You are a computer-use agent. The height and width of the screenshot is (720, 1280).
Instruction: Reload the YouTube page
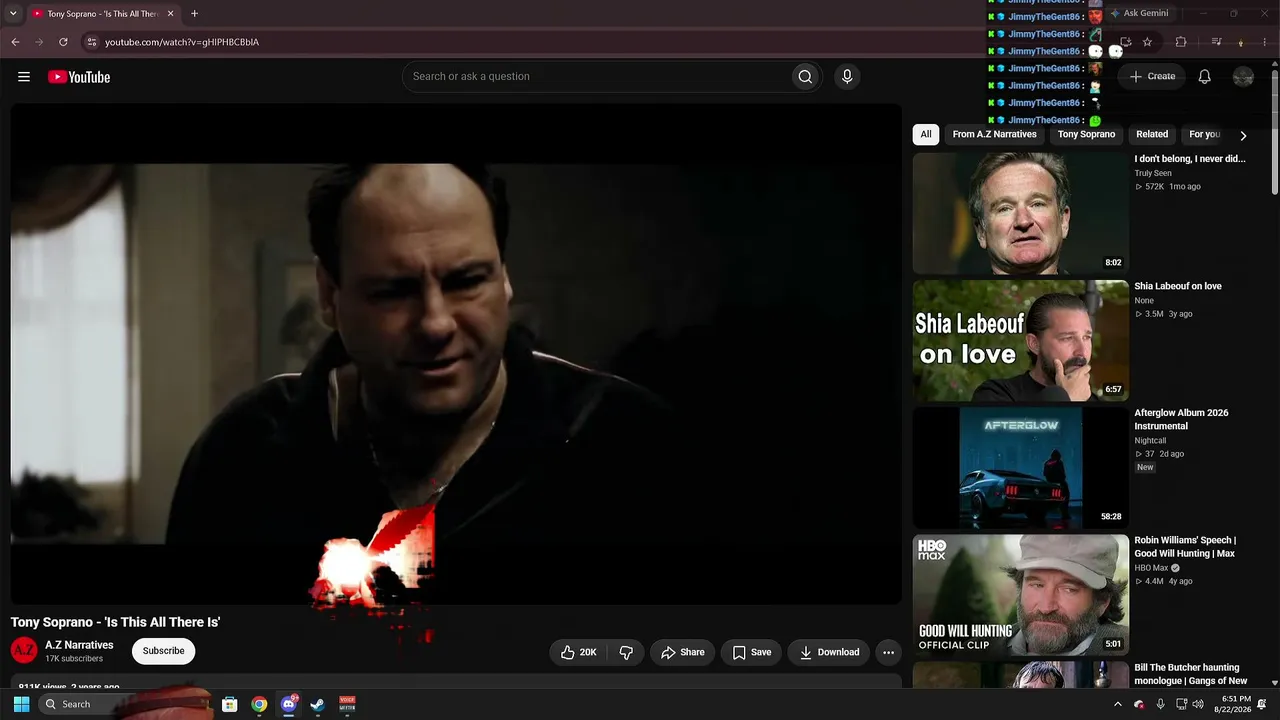tap(63, 42)
